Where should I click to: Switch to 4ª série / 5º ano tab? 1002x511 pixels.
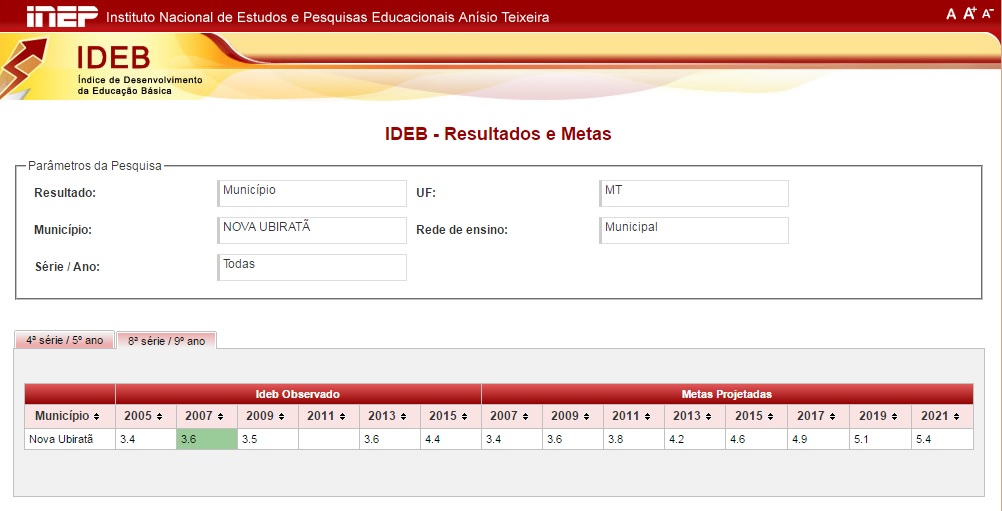[x=65, y=340]
